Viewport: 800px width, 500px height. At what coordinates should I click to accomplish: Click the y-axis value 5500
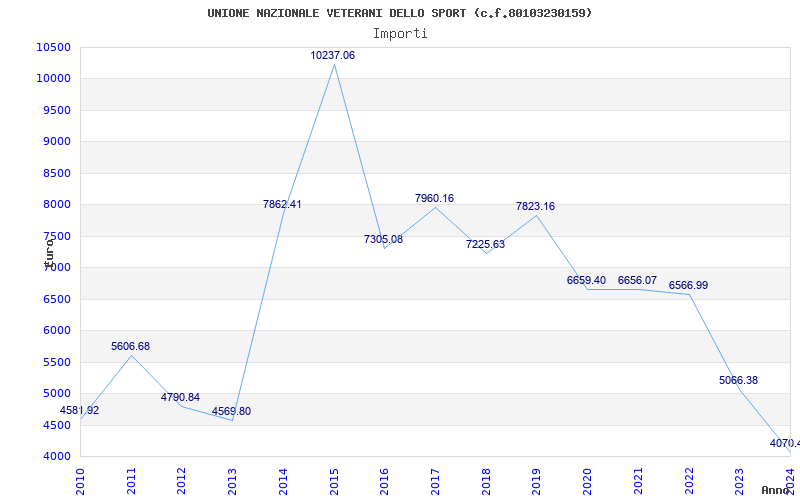coord(56,362)
